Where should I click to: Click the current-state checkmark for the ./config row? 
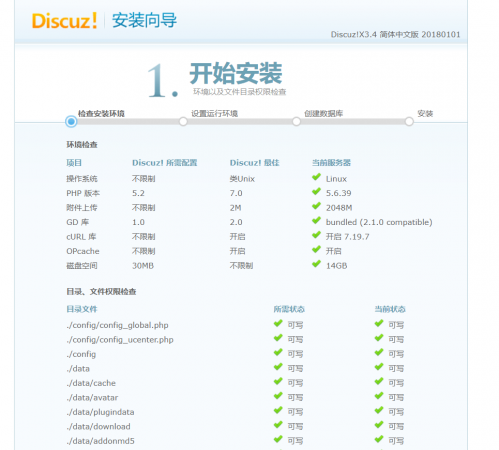(x=379, y=352)
